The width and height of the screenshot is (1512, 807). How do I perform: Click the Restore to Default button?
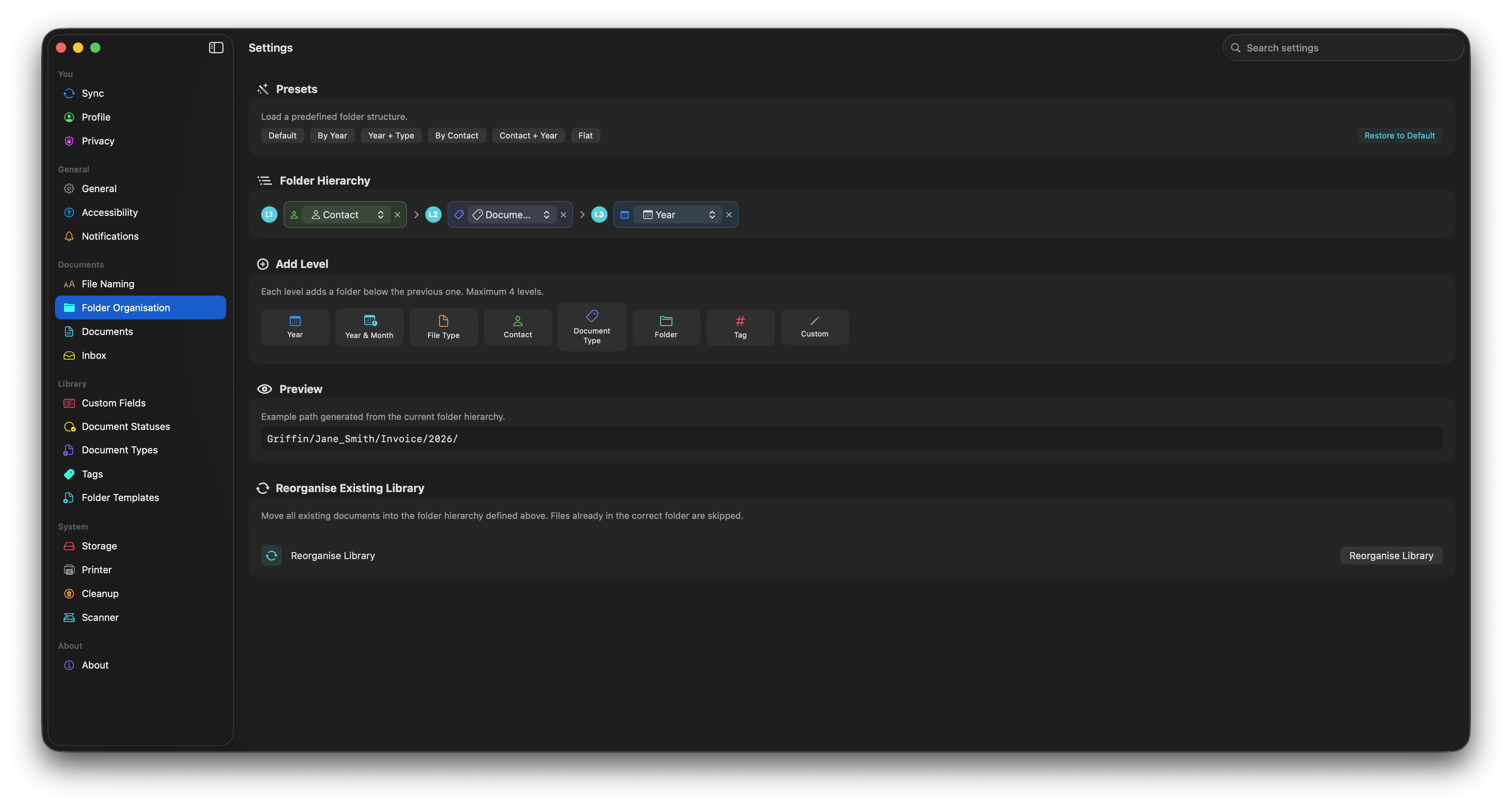(x=1399, y=135)
